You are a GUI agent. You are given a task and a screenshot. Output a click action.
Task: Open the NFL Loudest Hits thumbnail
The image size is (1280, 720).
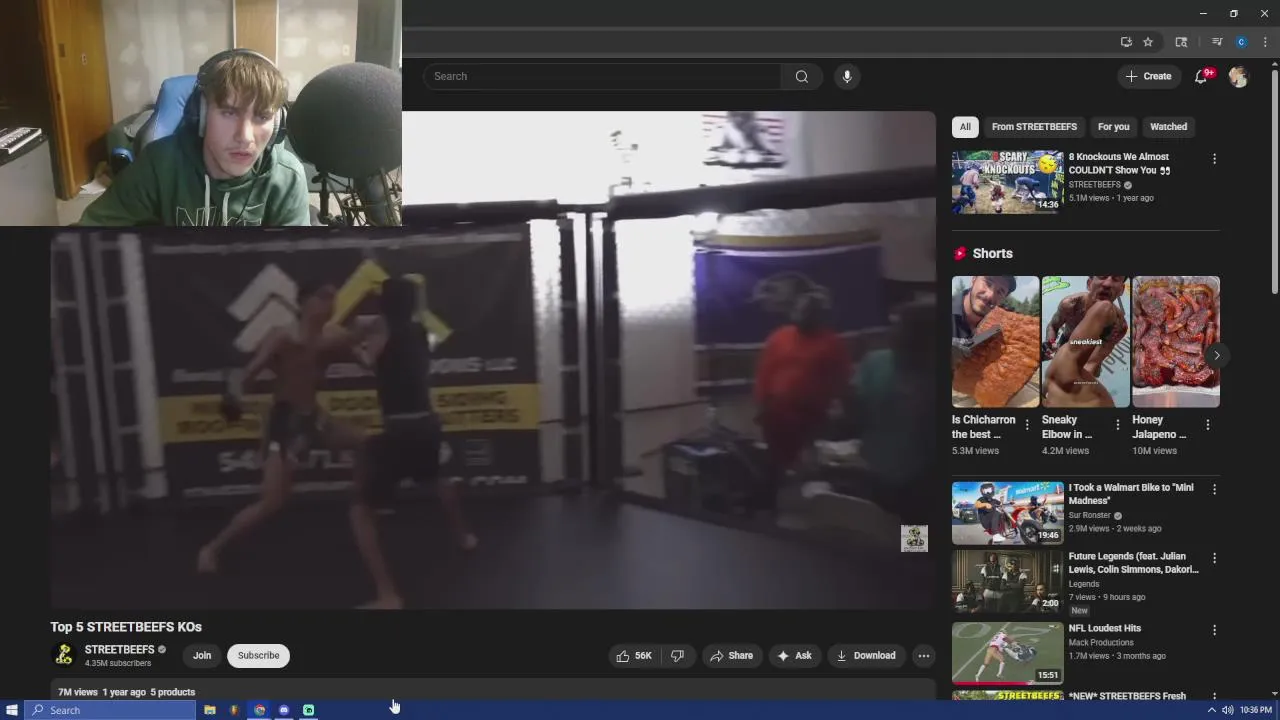point(1007,653)
